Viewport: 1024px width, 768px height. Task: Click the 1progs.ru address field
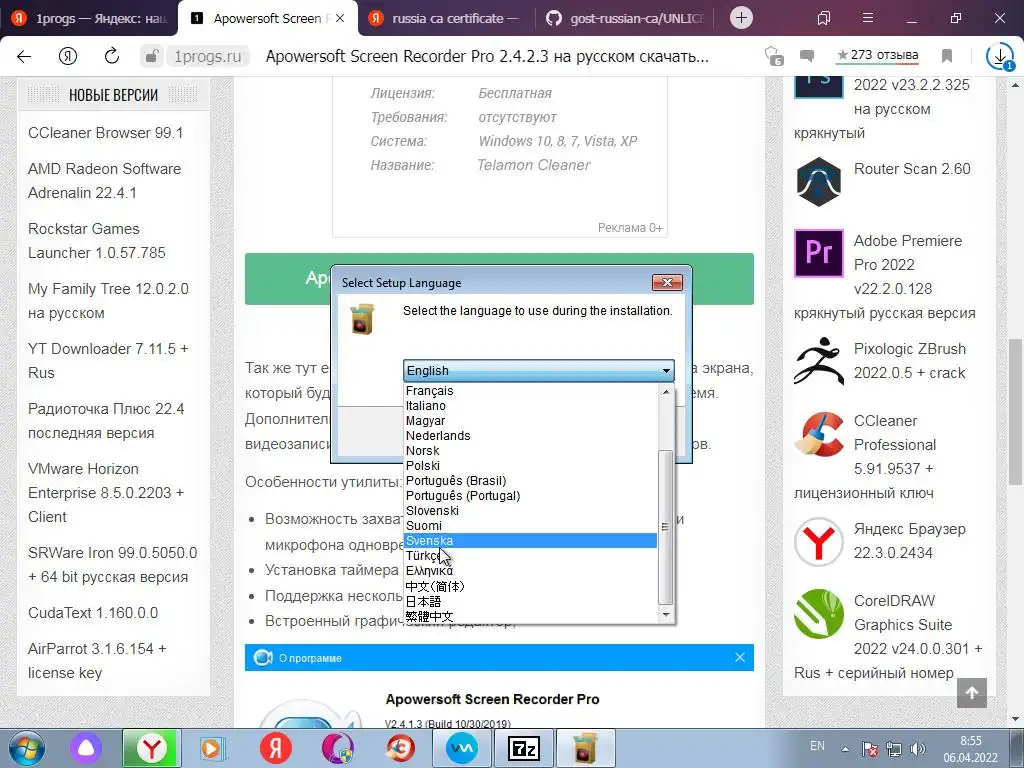pyautogui.click(x=208, y=56)
